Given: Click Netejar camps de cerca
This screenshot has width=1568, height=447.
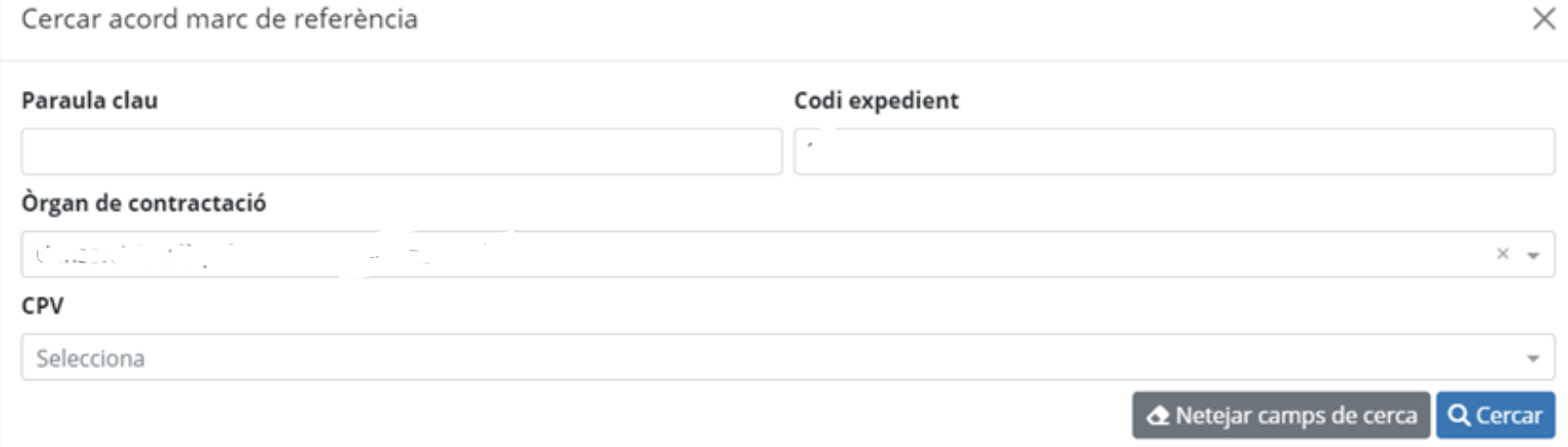Looking at the screenshot, I should 1281,415.
